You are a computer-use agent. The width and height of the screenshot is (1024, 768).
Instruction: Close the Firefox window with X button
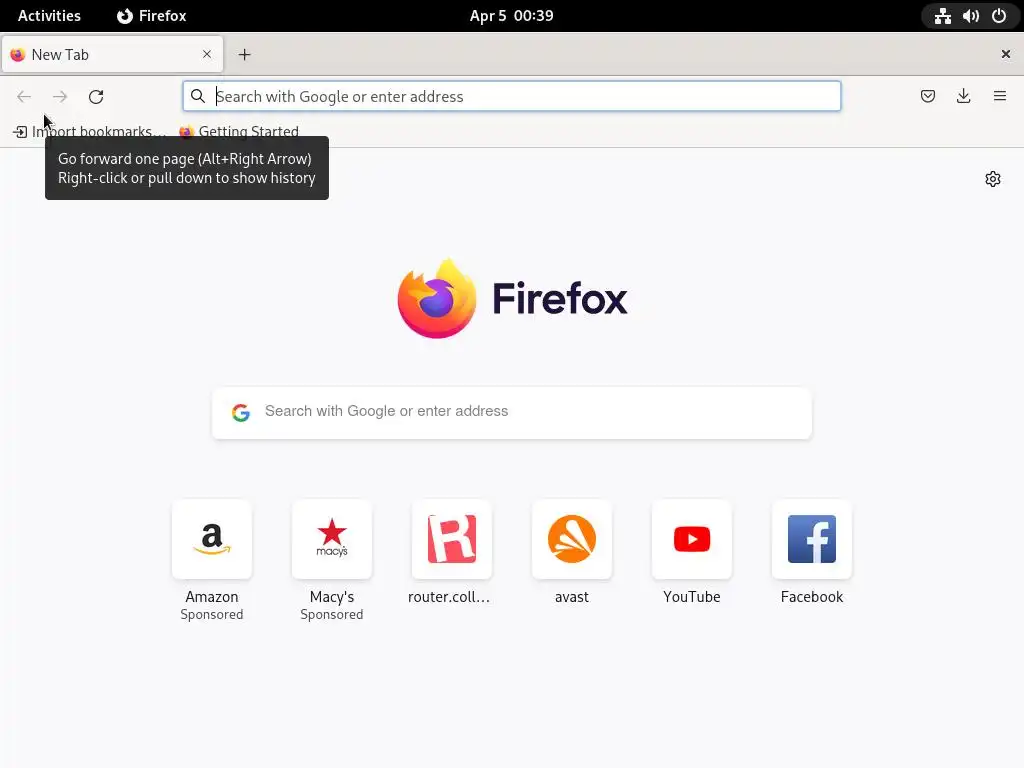[1006, 54]
